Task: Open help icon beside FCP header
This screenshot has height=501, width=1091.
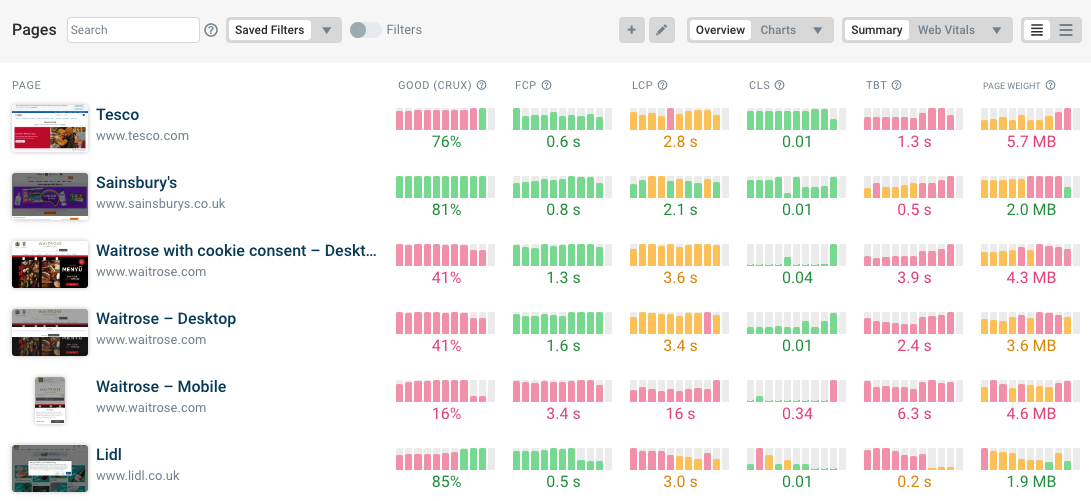Action: click(x=546, y=86)
